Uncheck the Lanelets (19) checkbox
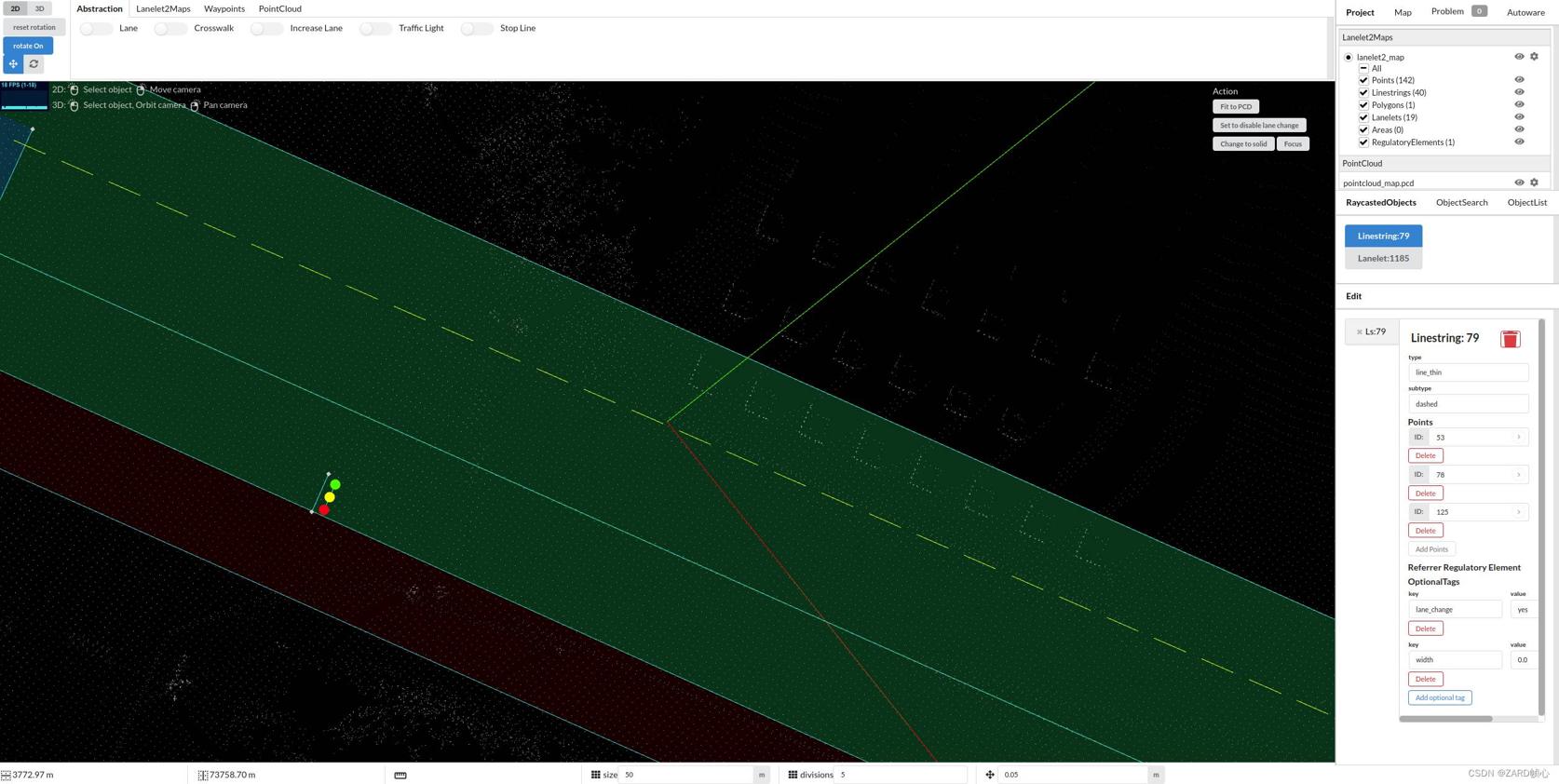The image size is (1559, 784). click(x=1363, y=117)
